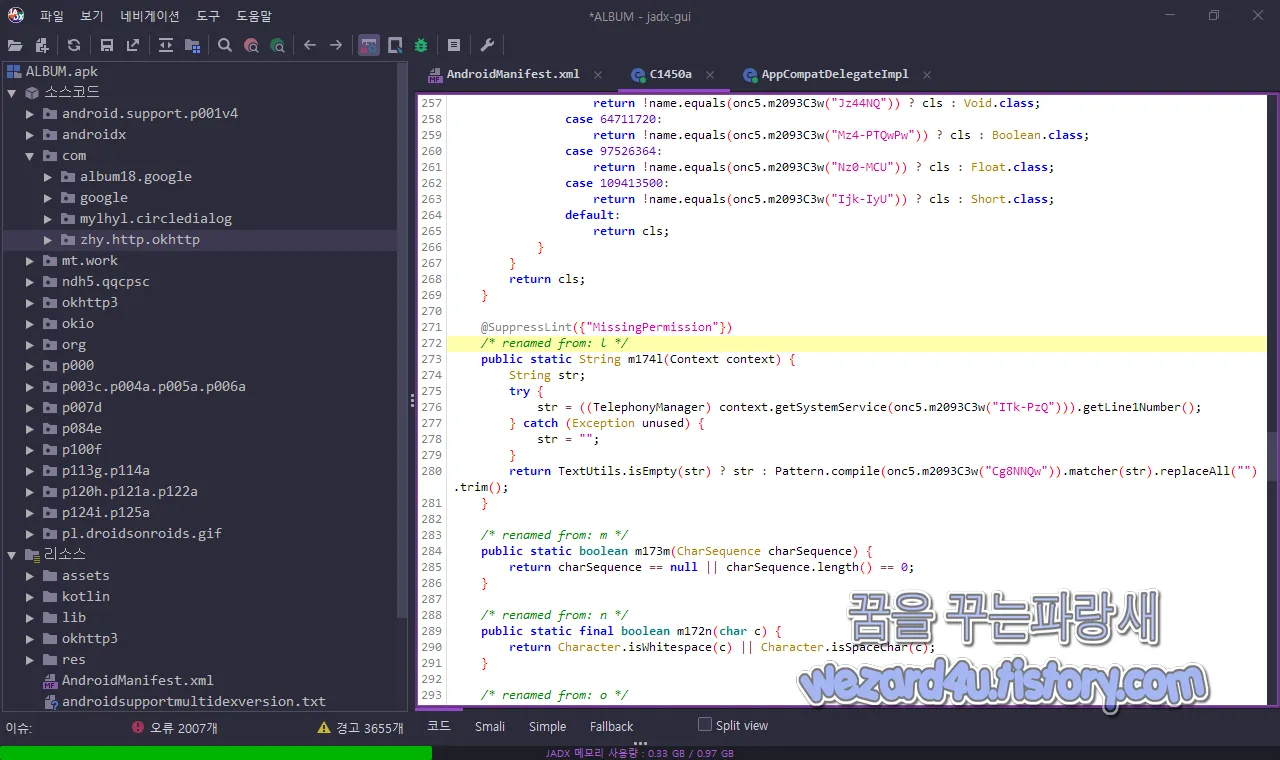Viewport: 1280px width, 760px height.
Task: Expand the mylhyl.circledialog package
Action: (48, 218)
